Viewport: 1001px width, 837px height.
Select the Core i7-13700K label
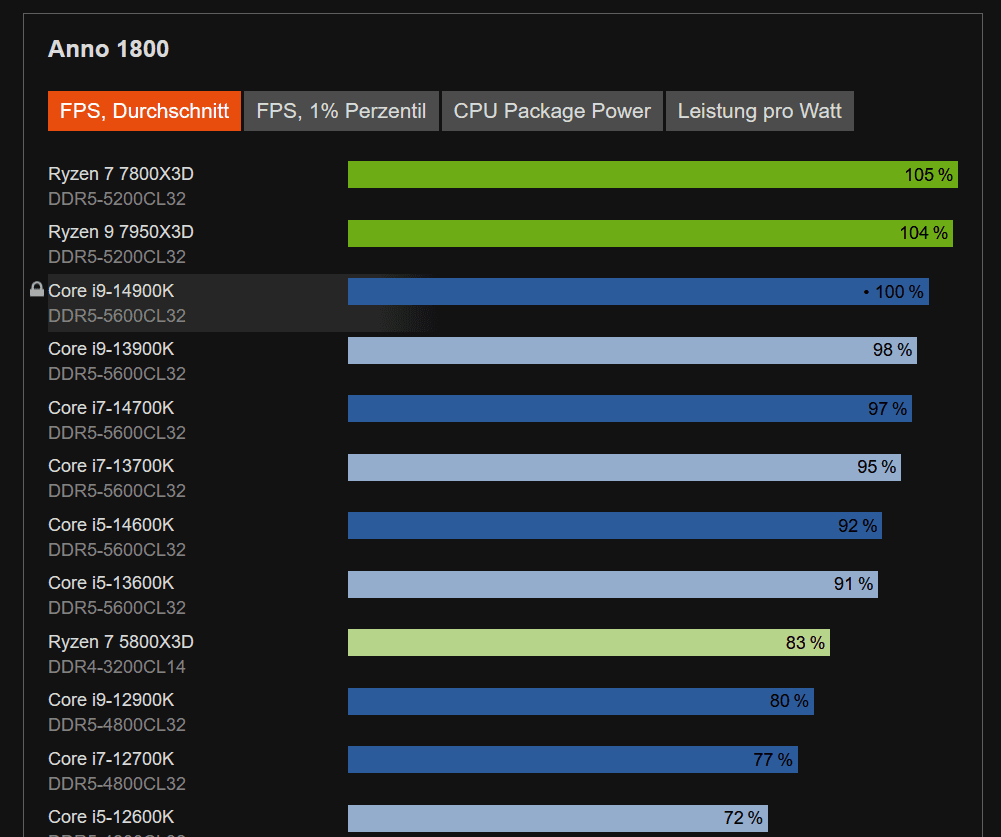point(111,465)
